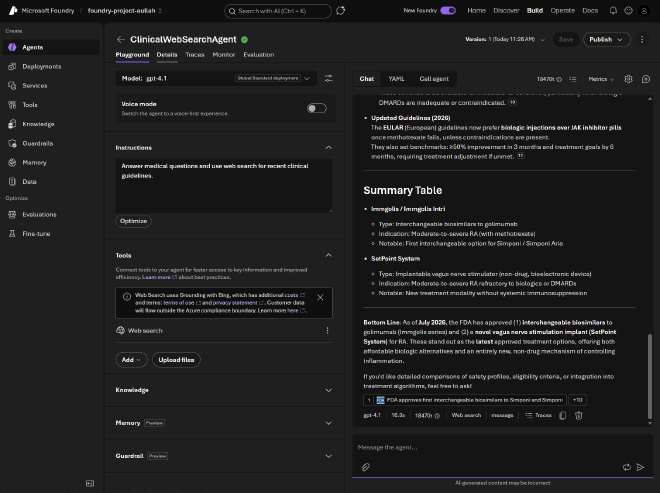Collapse the left sidebar panel

coord(90,483)
